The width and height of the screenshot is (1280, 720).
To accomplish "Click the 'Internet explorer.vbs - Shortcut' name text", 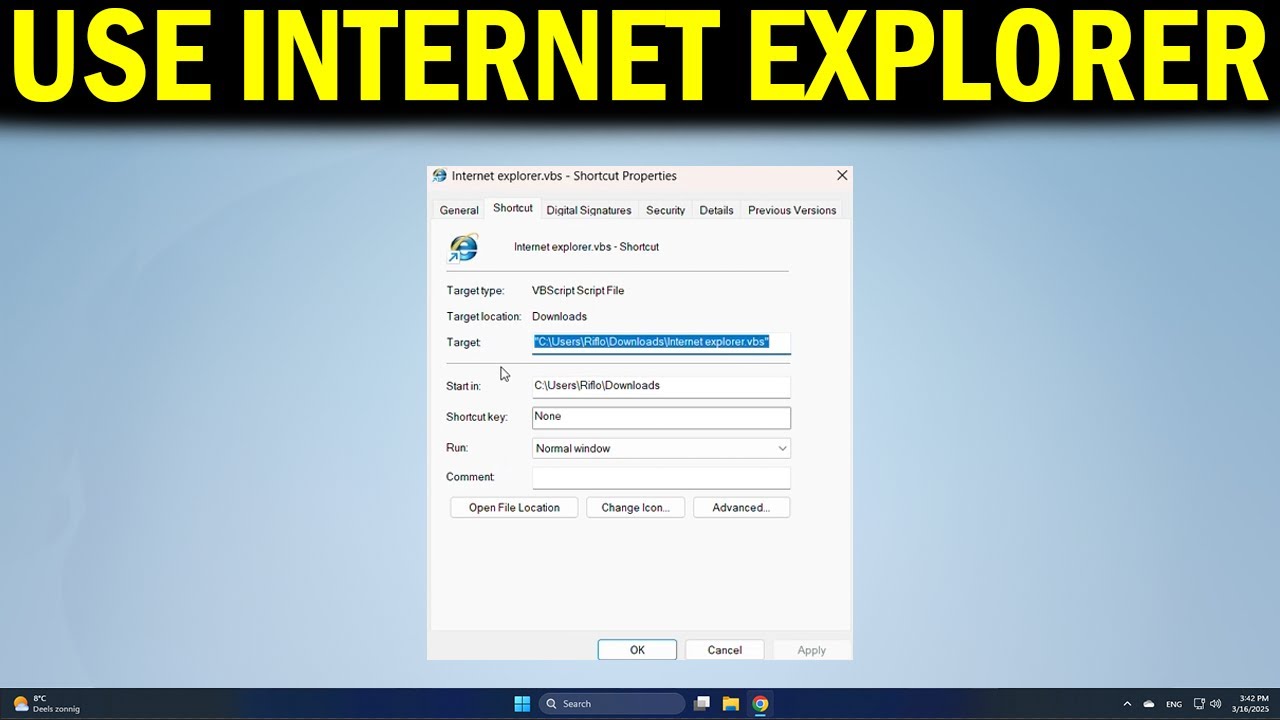I will 586,247.
